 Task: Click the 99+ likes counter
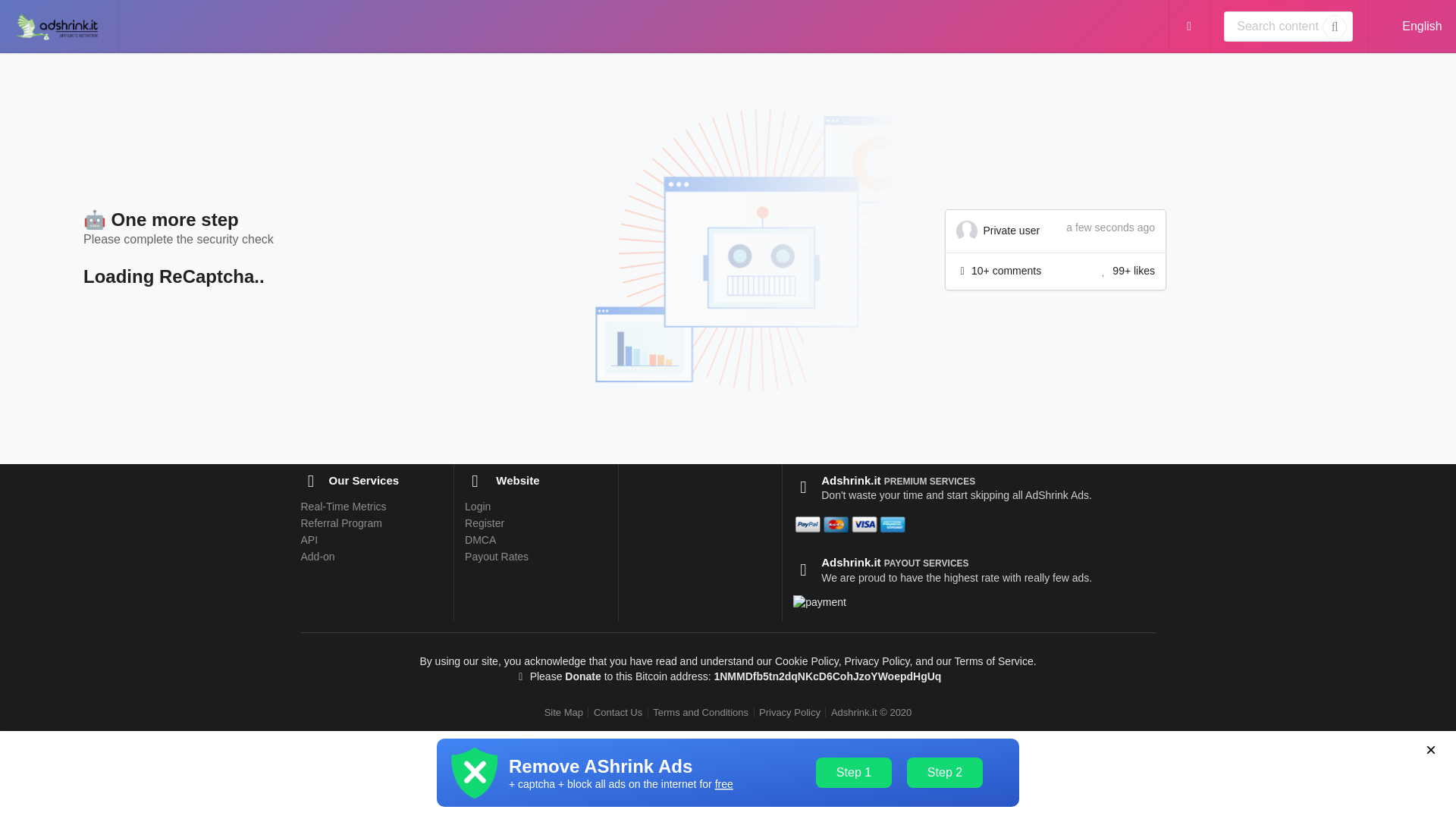tap(1133, 271)
